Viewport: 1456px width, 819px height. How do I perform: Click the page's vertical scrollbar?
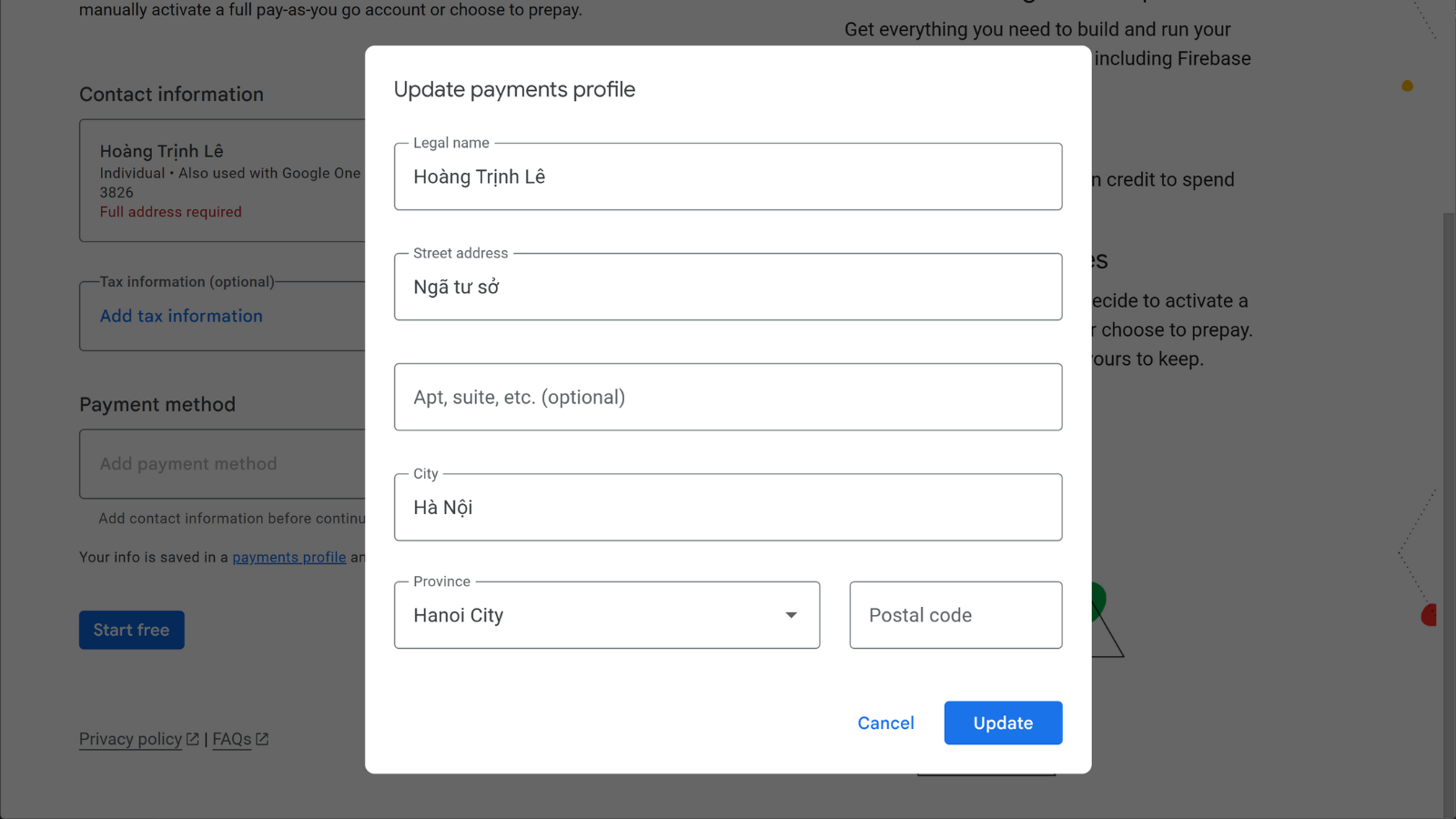click(x=1449, y=510)
